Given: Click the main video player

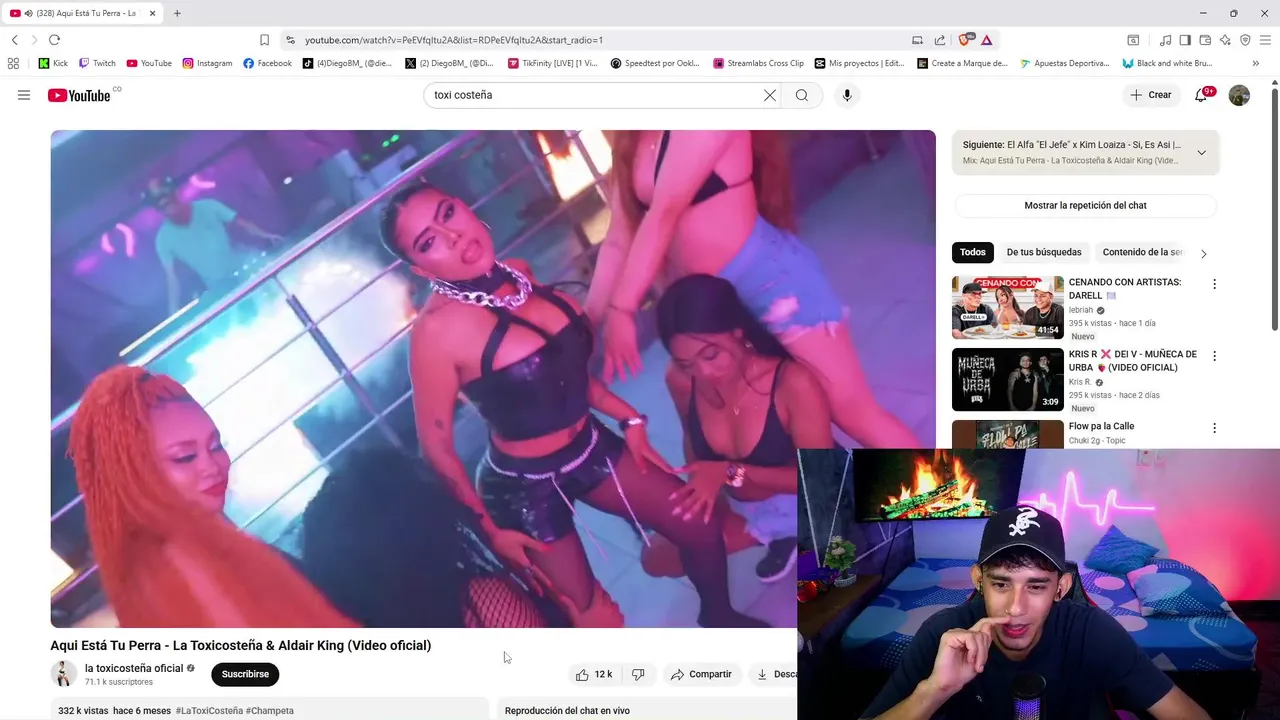Looking at the screenshot, I should [x=493, y=379].
